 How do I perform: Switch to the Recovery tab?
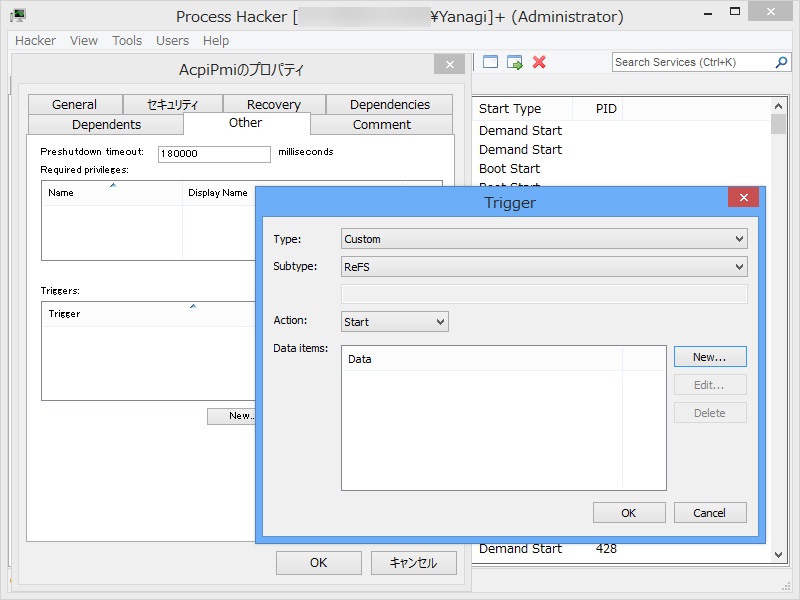pyautogui.click(x=274, y=105)
